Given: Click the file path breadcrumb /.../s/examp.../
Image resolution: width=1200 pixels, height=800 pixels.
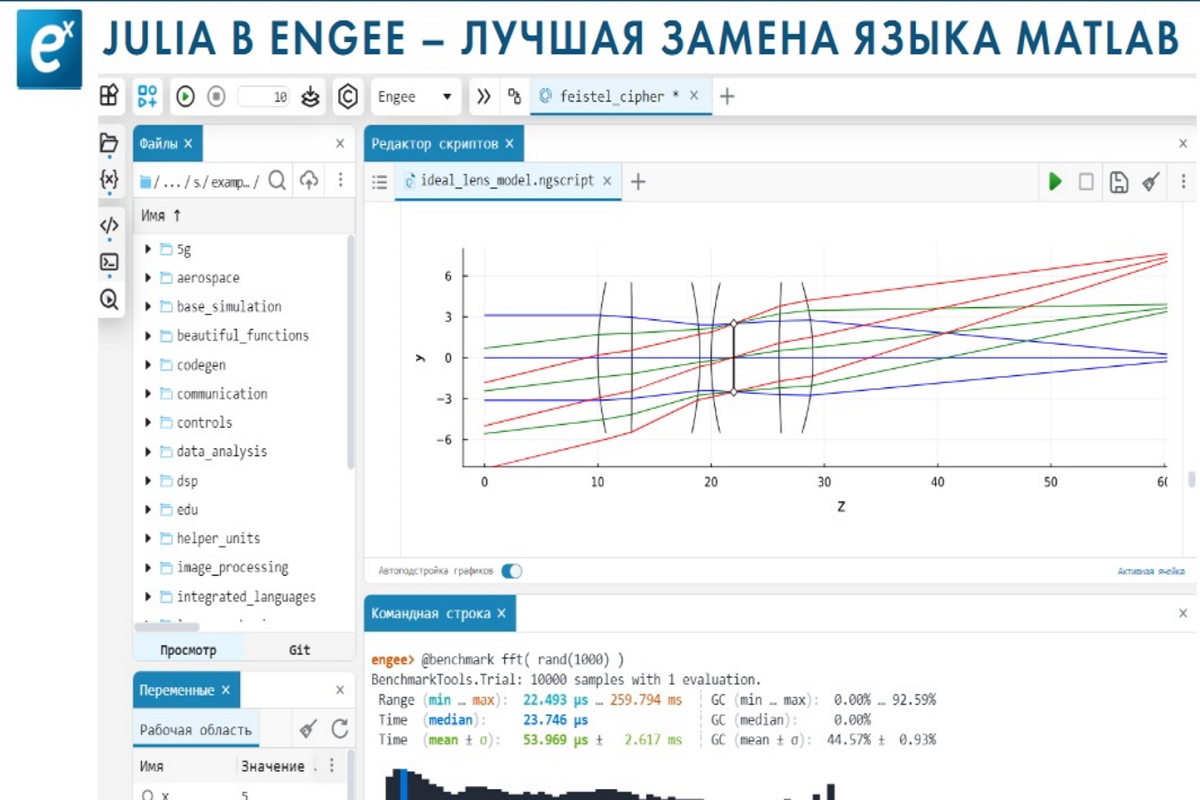Looking at the screenshot, I should pyautogui.click(x=200, y=182).
